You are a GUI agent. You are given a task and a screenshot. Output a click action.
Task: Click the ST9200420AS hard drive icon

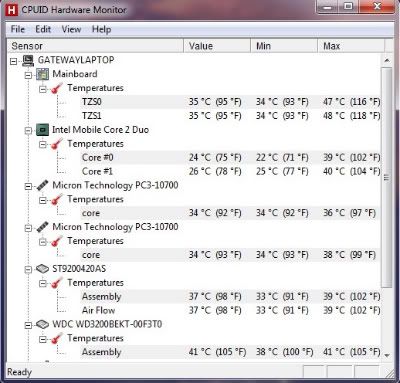tap(42, 269)
